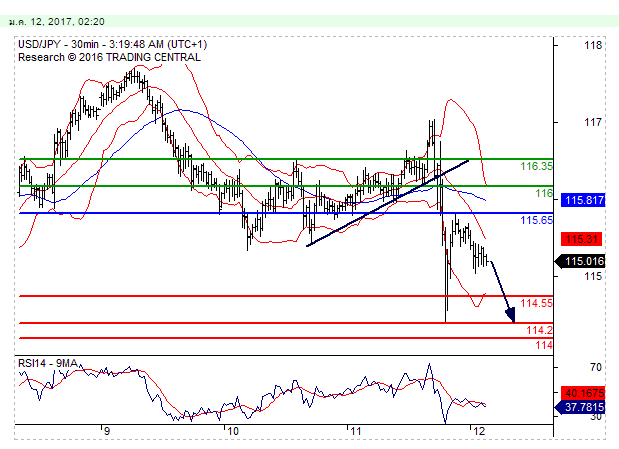Click the red 115.31 price tag
Screen dimensions: 619x449
[x=582, y=239]
